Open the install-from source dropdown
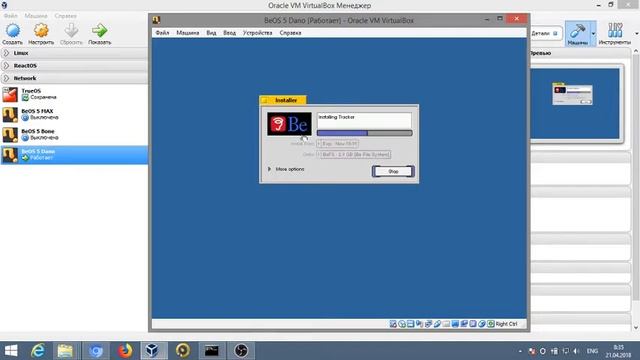The image size is (640, 360). tap(338, 144)
